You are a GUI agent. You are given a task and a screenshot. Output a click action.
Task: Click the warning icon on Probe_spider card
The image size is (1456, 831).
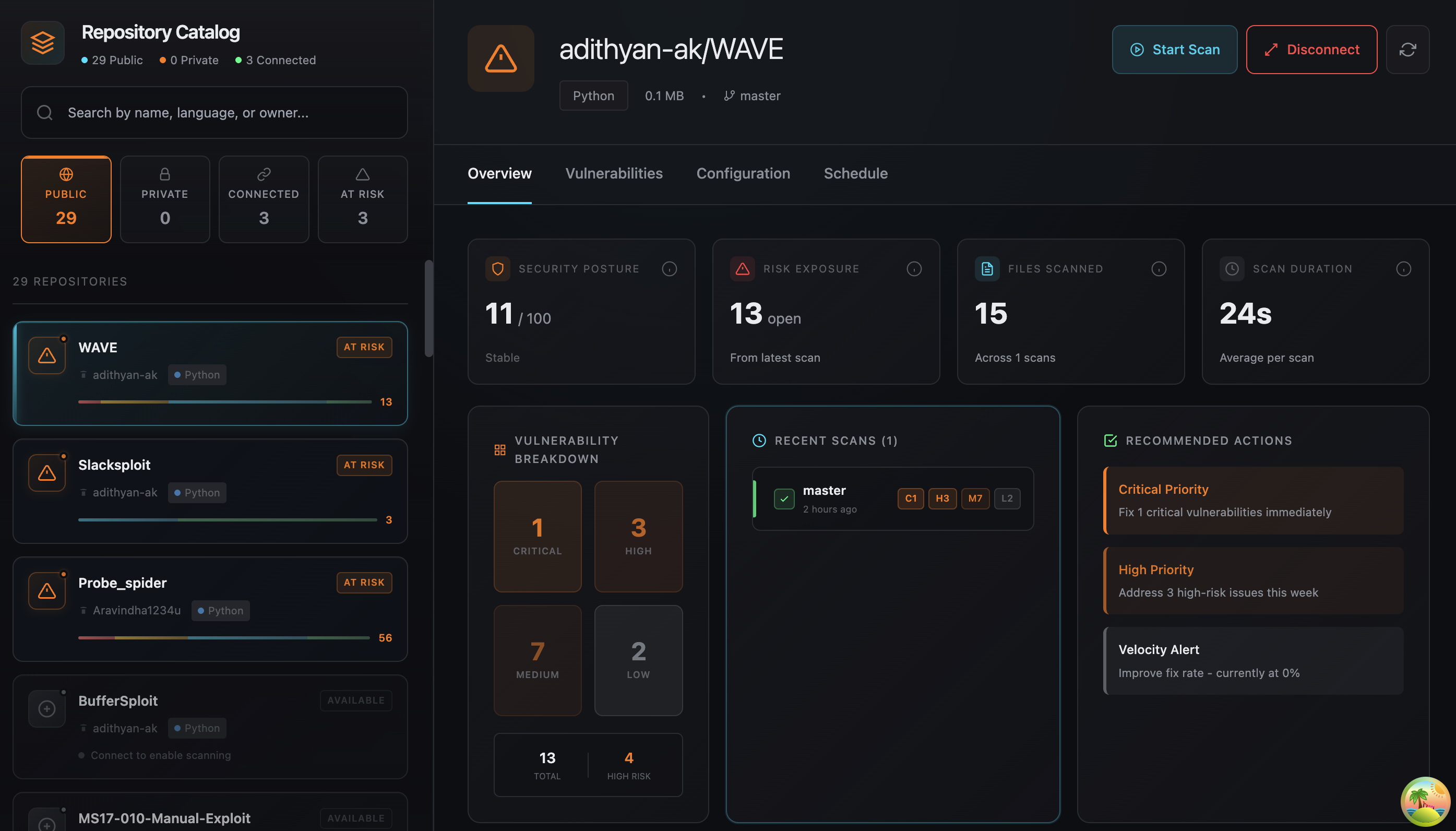(x=47, y=591)
